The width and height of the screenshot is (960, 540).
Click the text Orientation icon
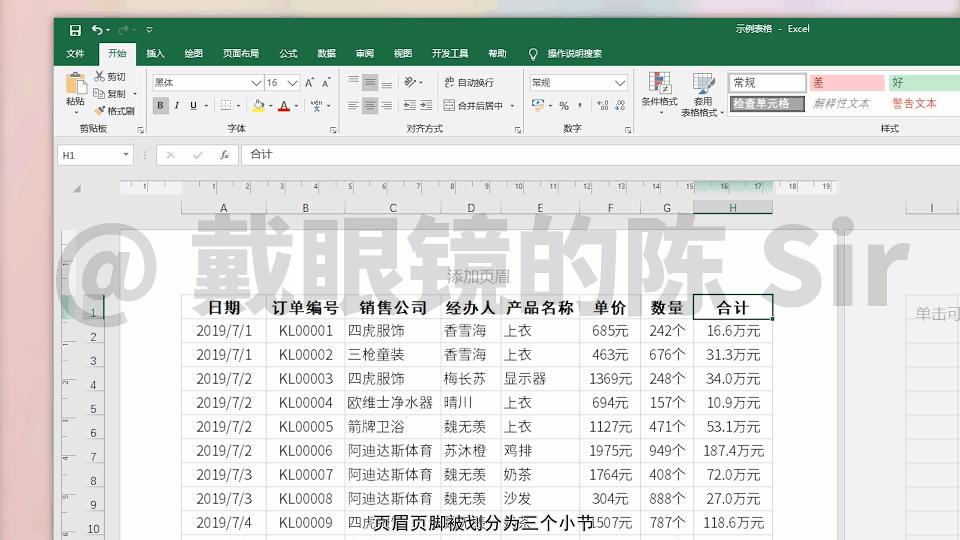(x=410, y=82)
